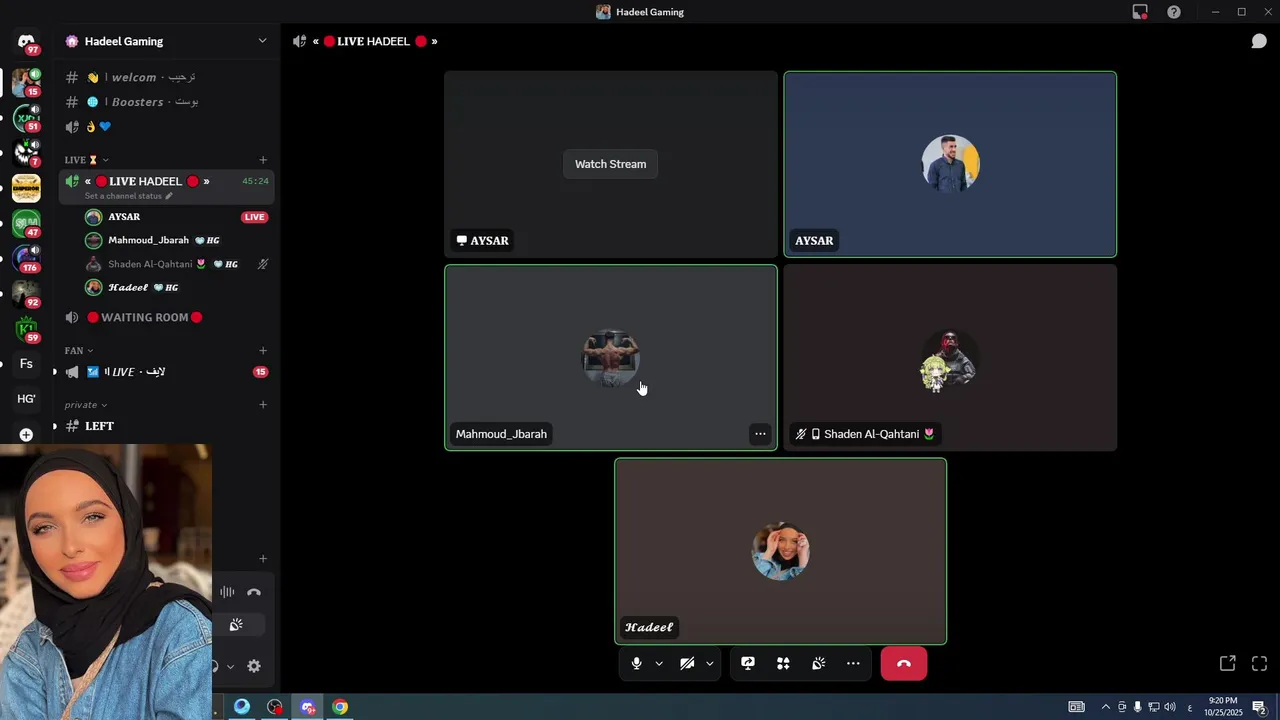The image size is (1280, 720).
Task: Collapse the FAN category
Action: (79, 351)
